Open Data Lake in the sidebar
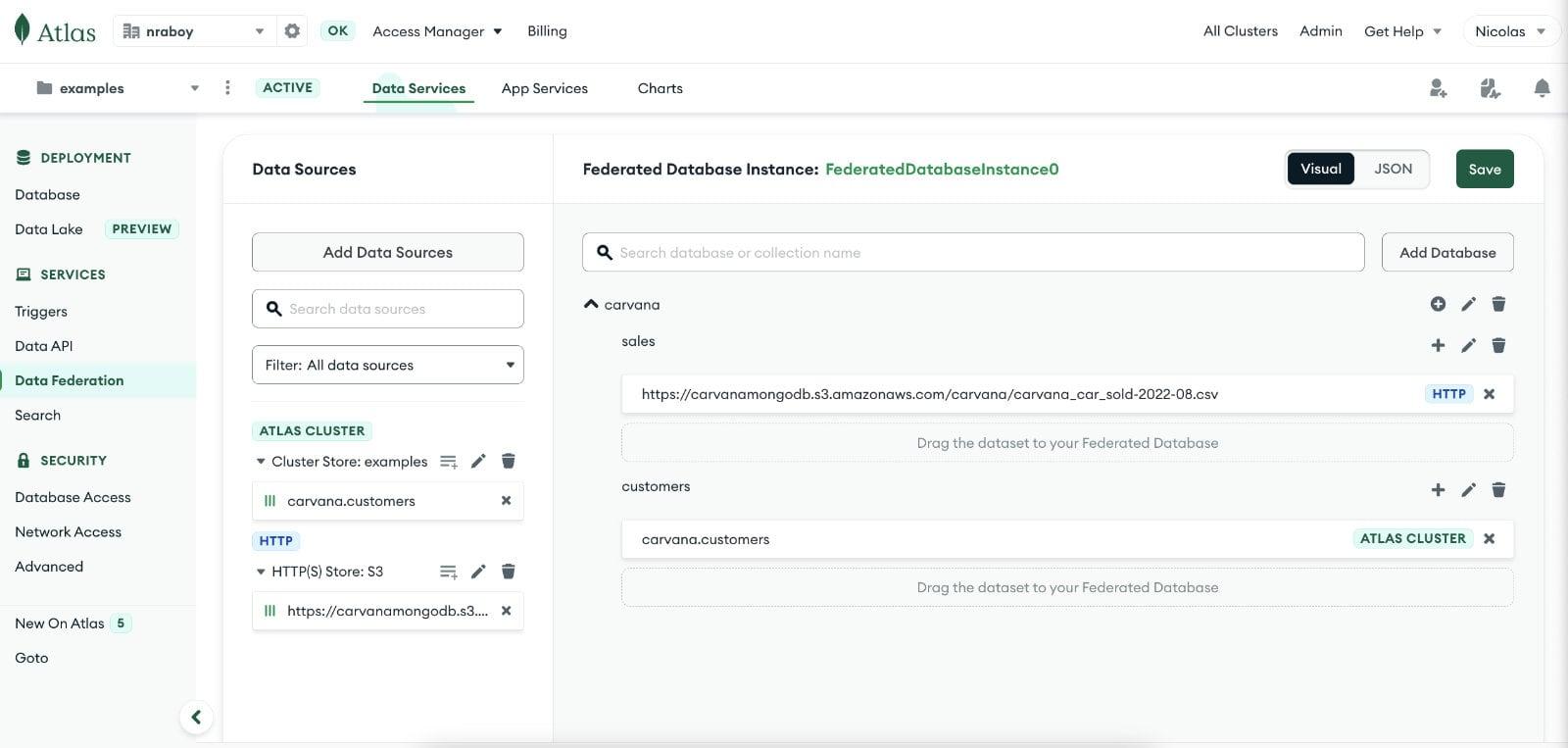1568x748 pixels. [x=49, y=229]
